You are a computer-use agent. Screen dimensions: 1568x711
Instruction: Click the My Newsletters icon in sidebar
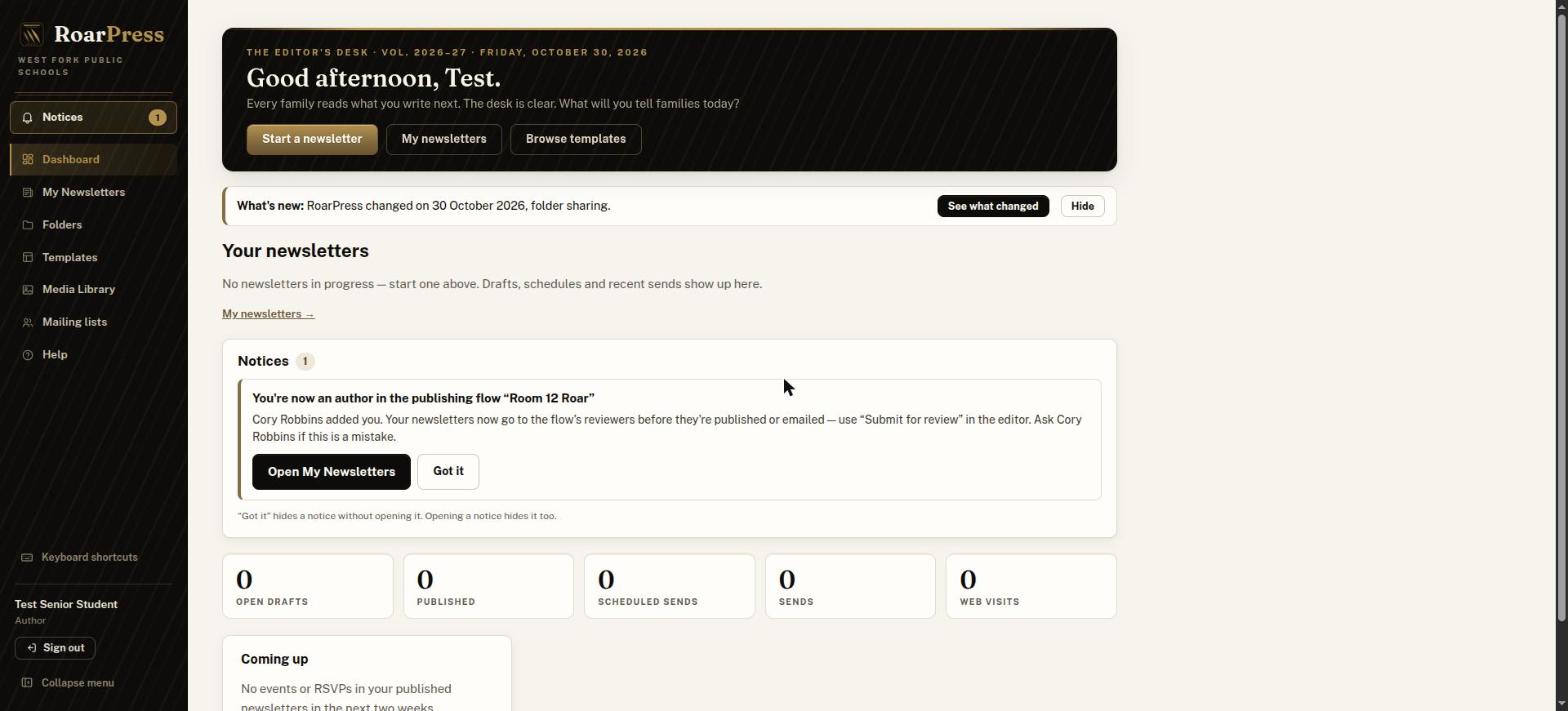(28, 192)
